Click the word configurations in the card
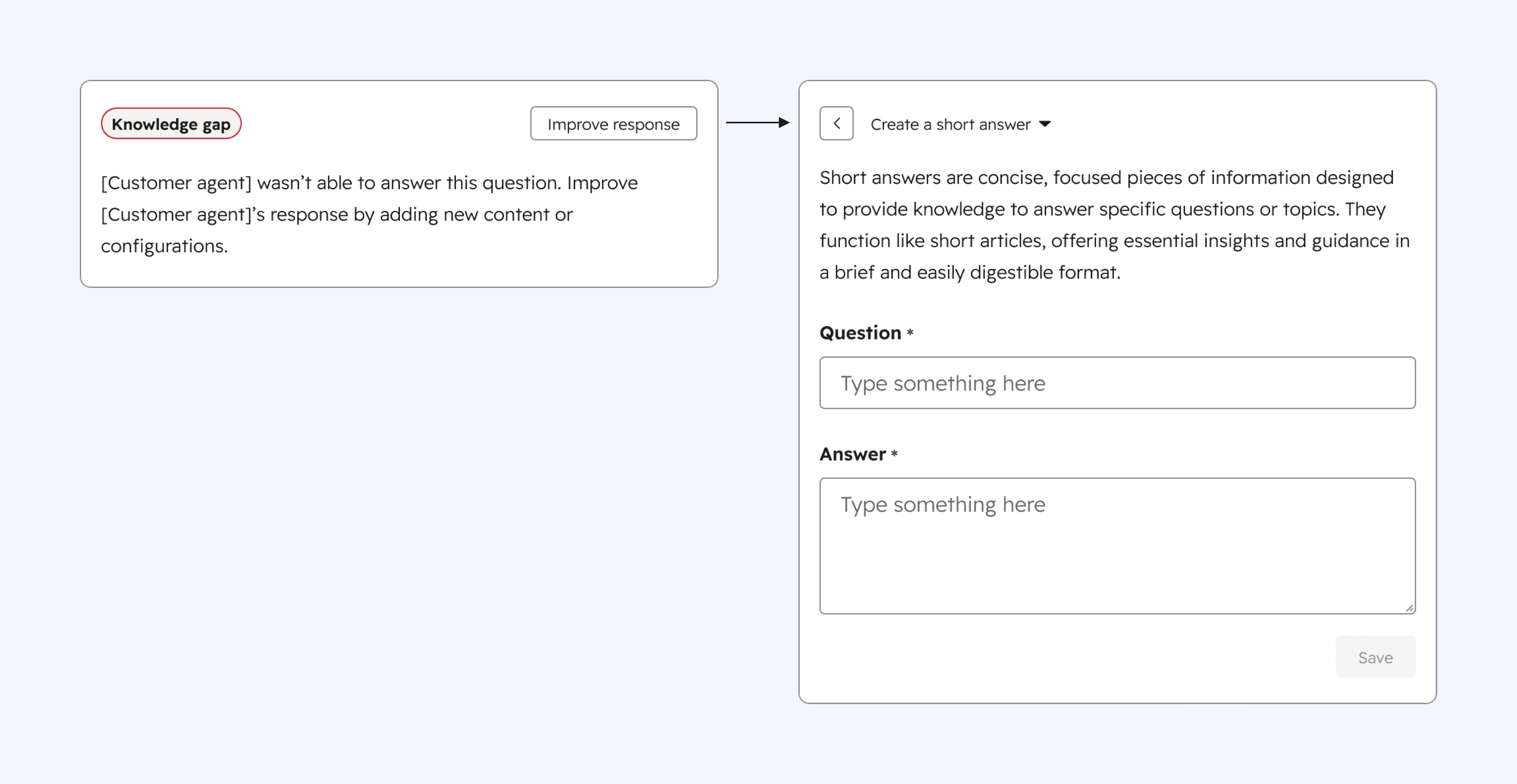This screenshot has width=1517, height=784. 163,245
